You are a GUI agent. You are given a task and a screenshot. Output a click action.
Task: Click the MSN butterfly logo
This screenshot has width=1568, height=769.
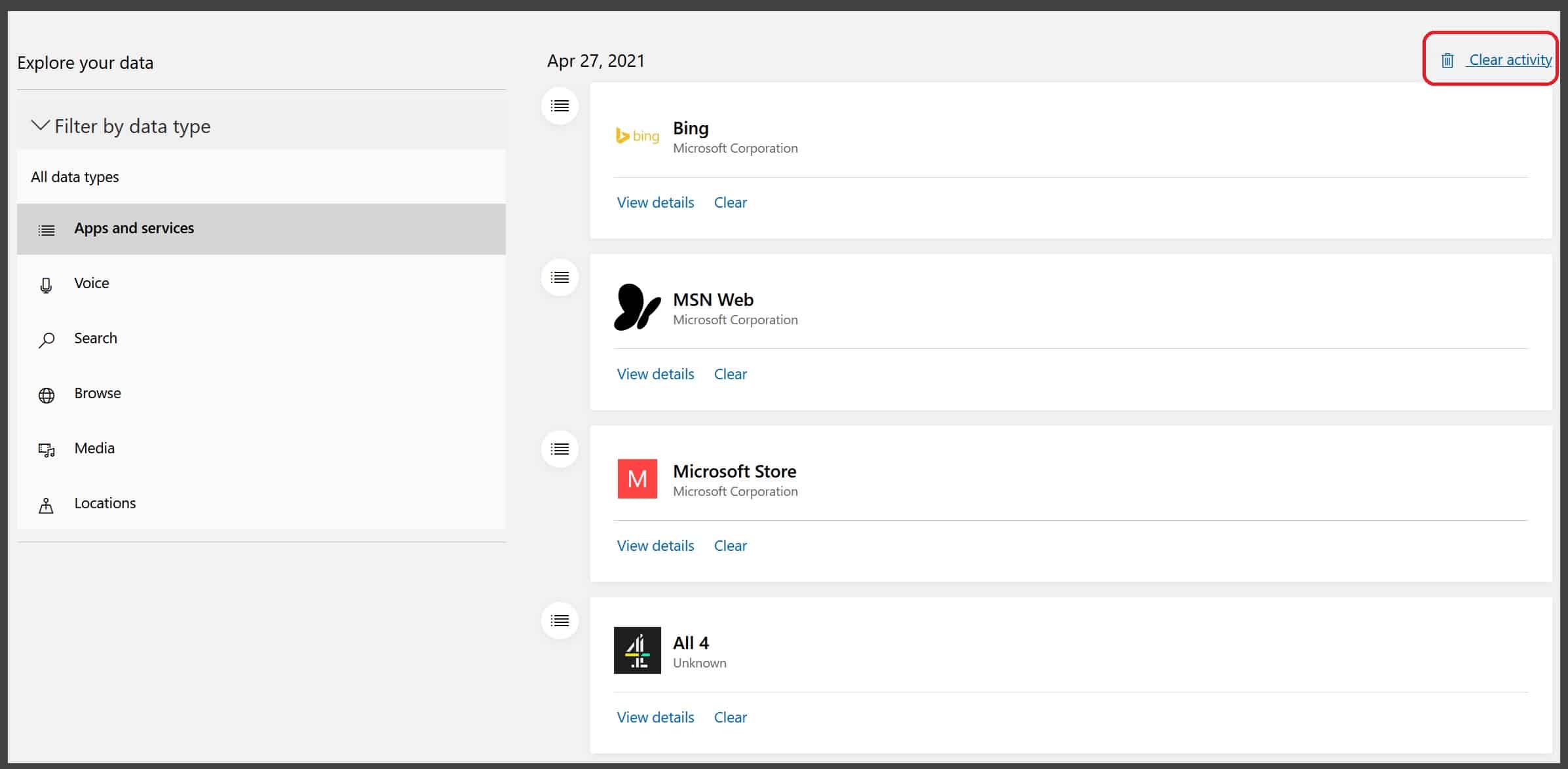click(x=637, y=307)
